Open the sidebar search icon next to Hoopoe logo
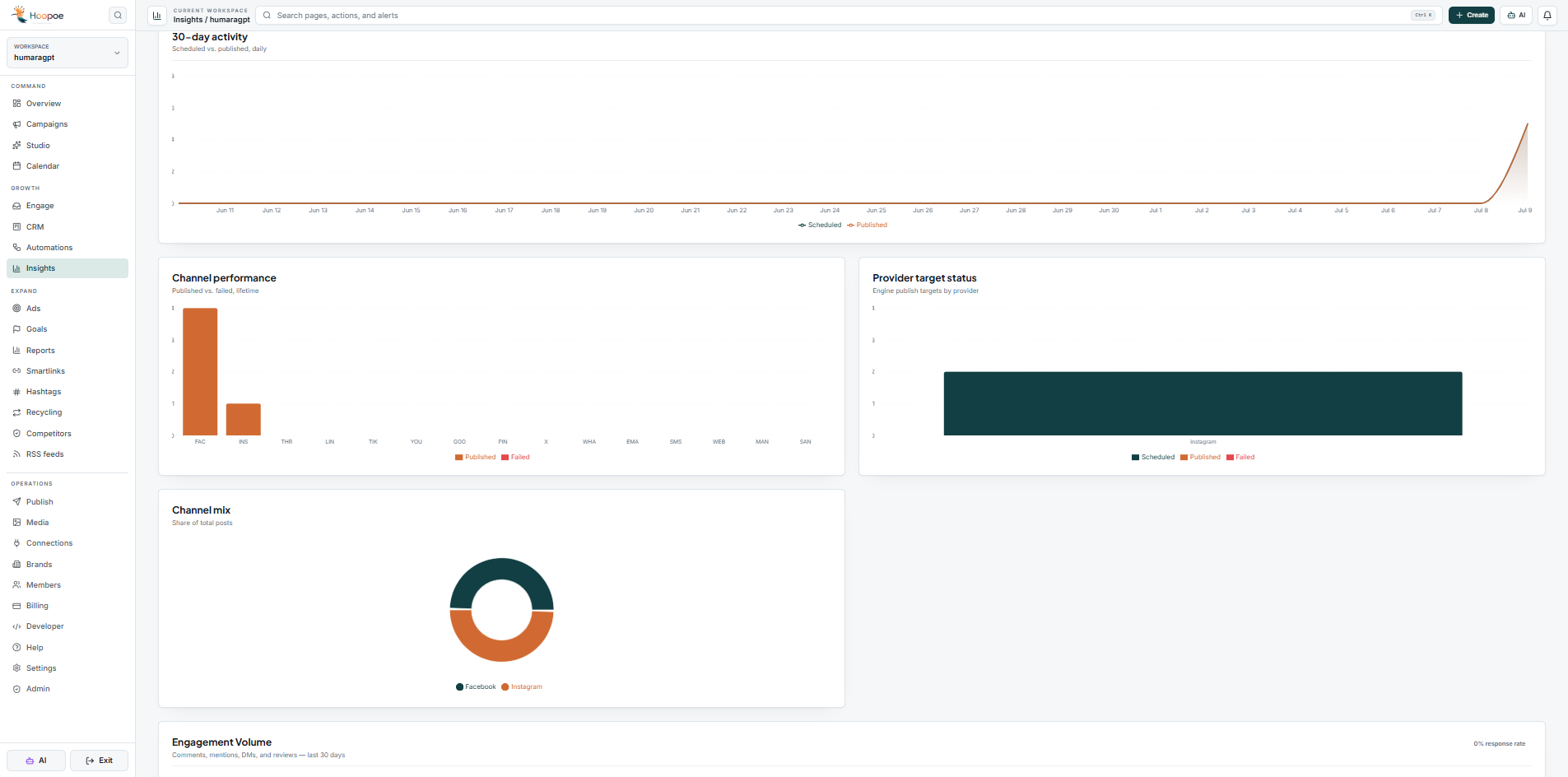The height and width of the screenshot is (777, 1568). 118,15
